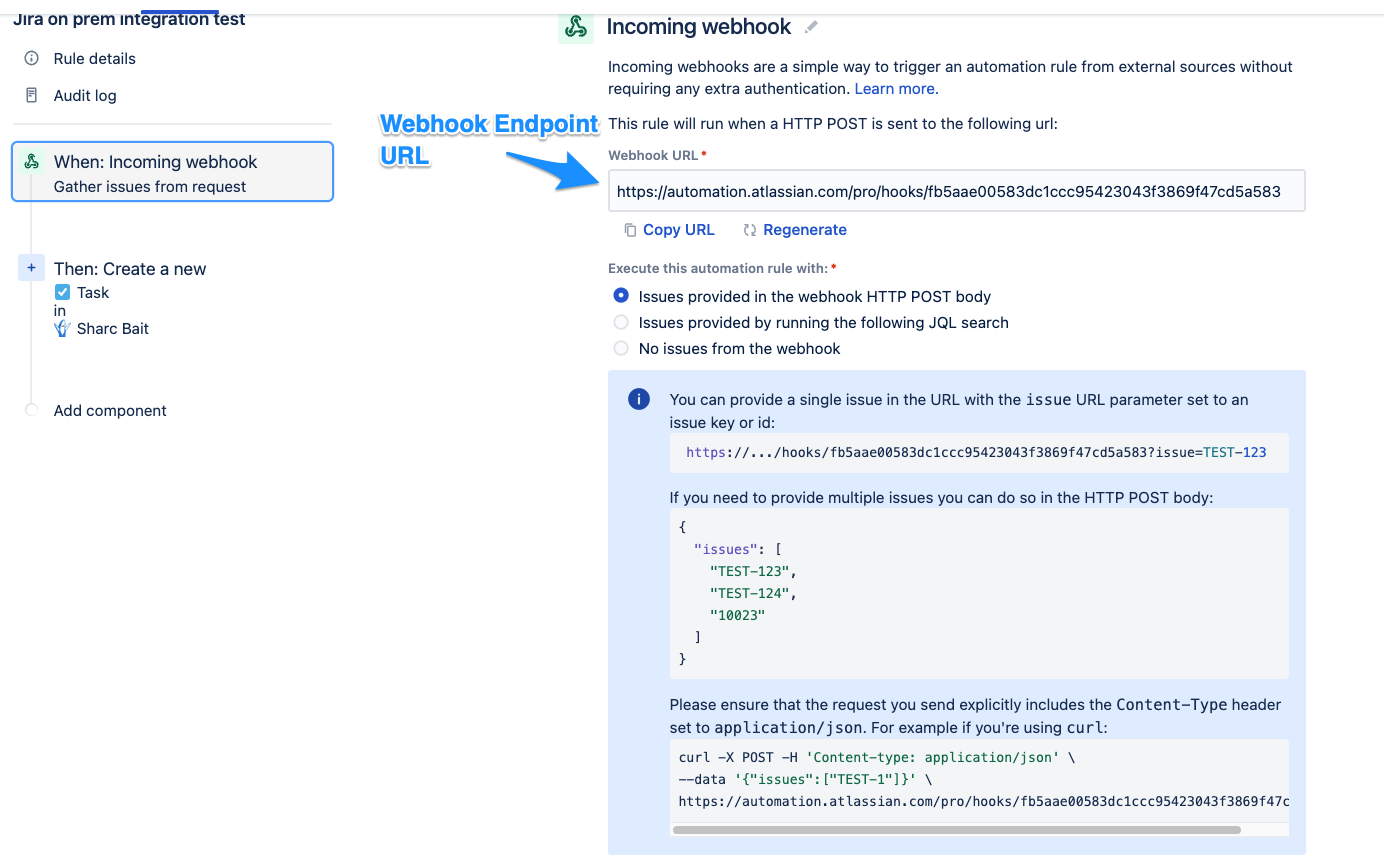This screenshot has height=859, width=1384.
Task: Click the blue plus icon beside Create a new
Action: click(31, 268)
